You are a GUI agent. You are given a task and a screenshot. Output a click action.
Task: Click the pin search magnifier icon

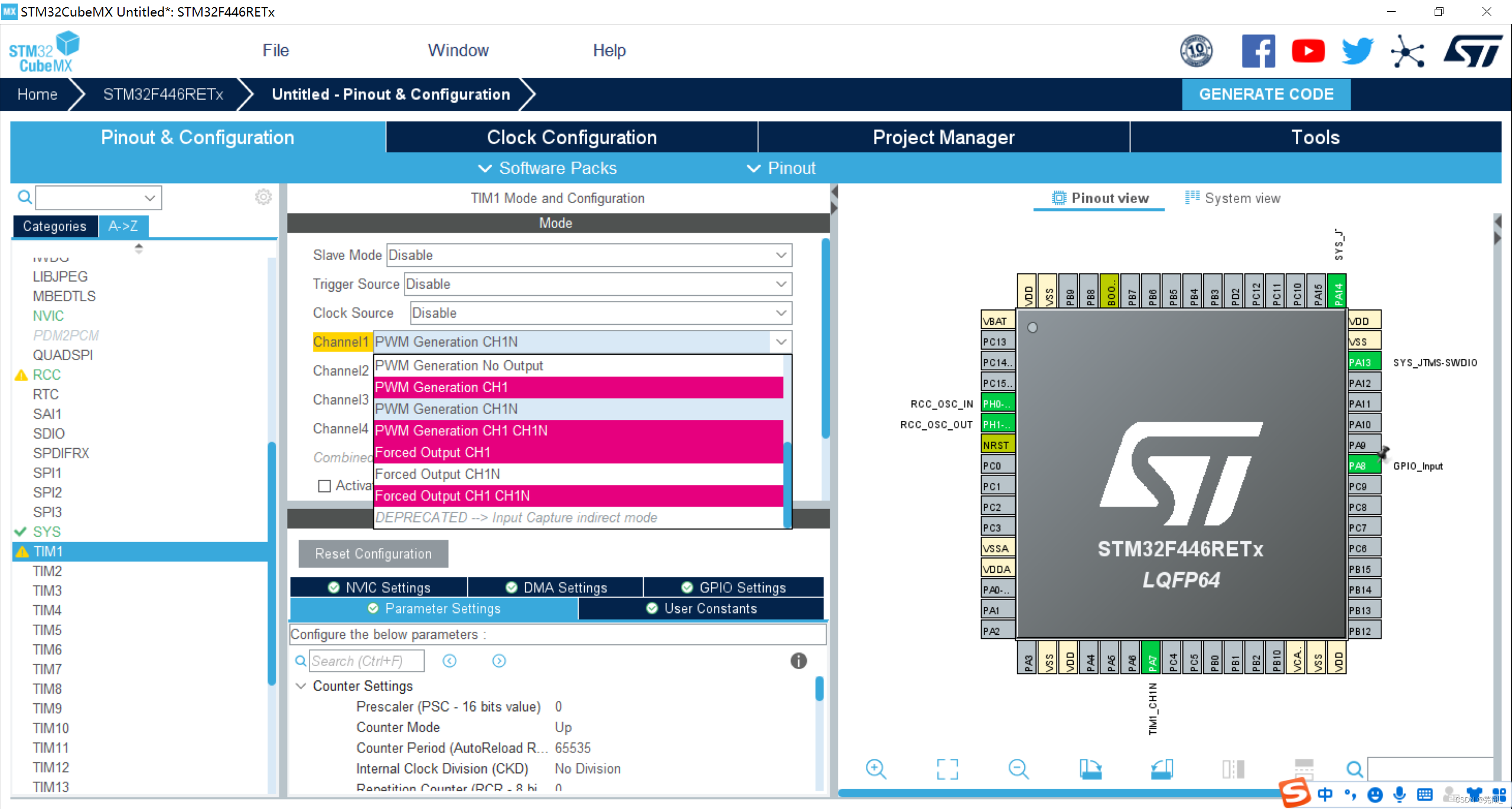[1354, 769]
